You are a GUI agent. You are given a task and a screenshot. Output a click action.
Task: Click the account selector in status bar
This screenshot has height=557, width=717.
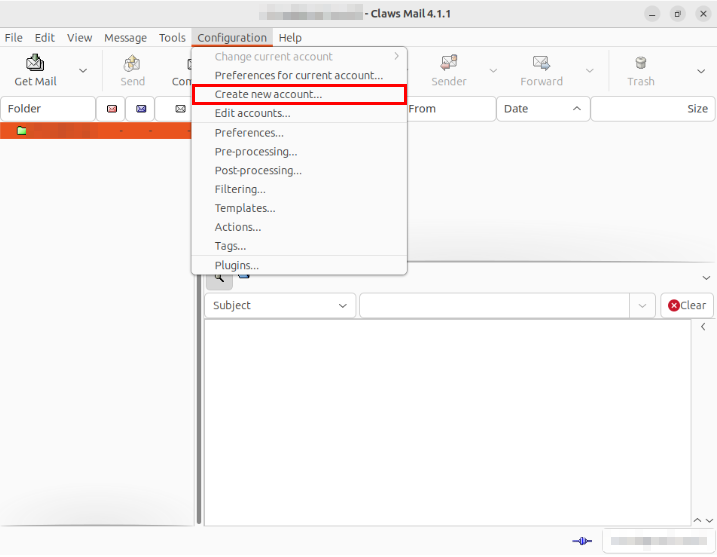658,541
